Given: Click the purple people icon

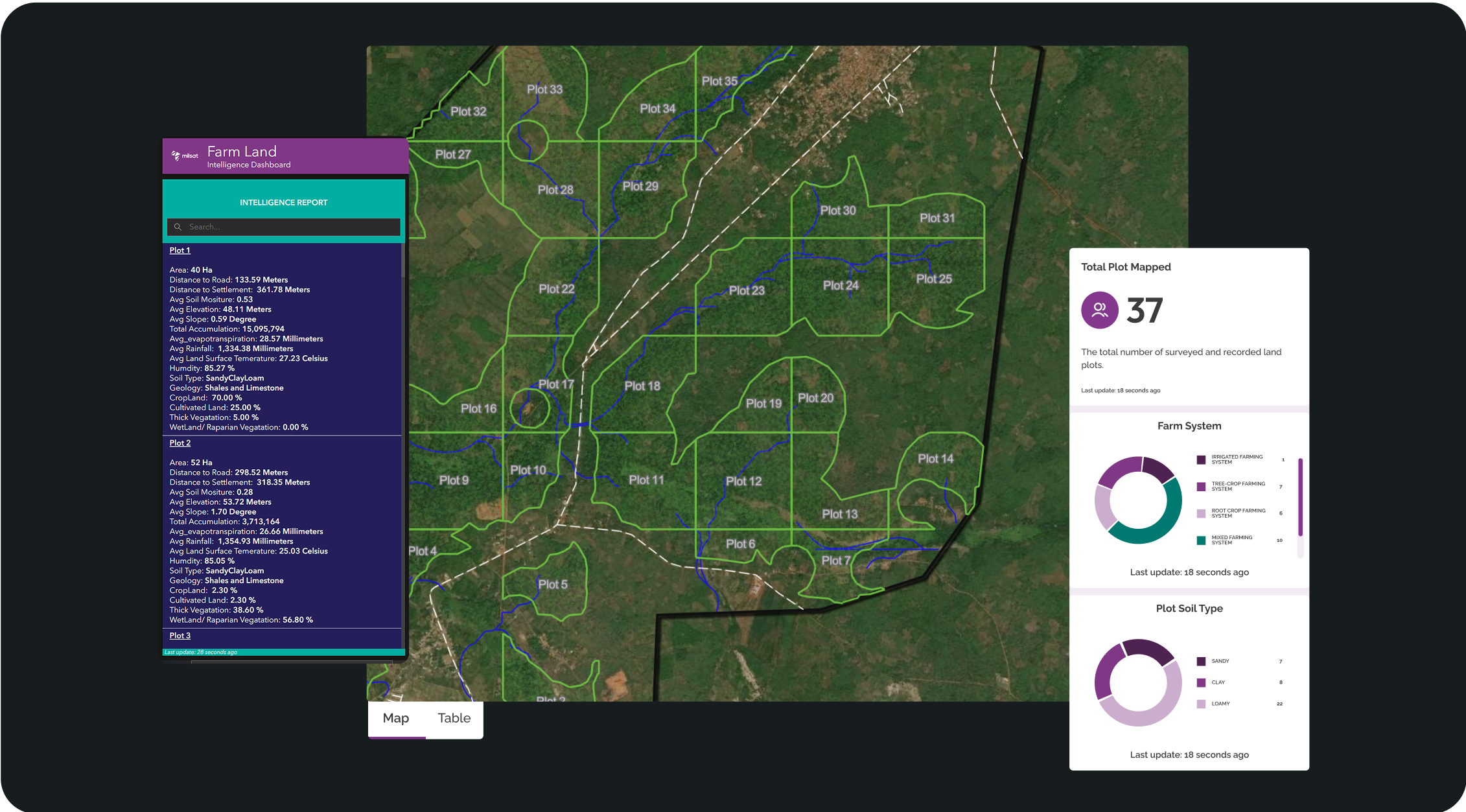Looking at the screenshot, I should click(x=1099, y=310).
